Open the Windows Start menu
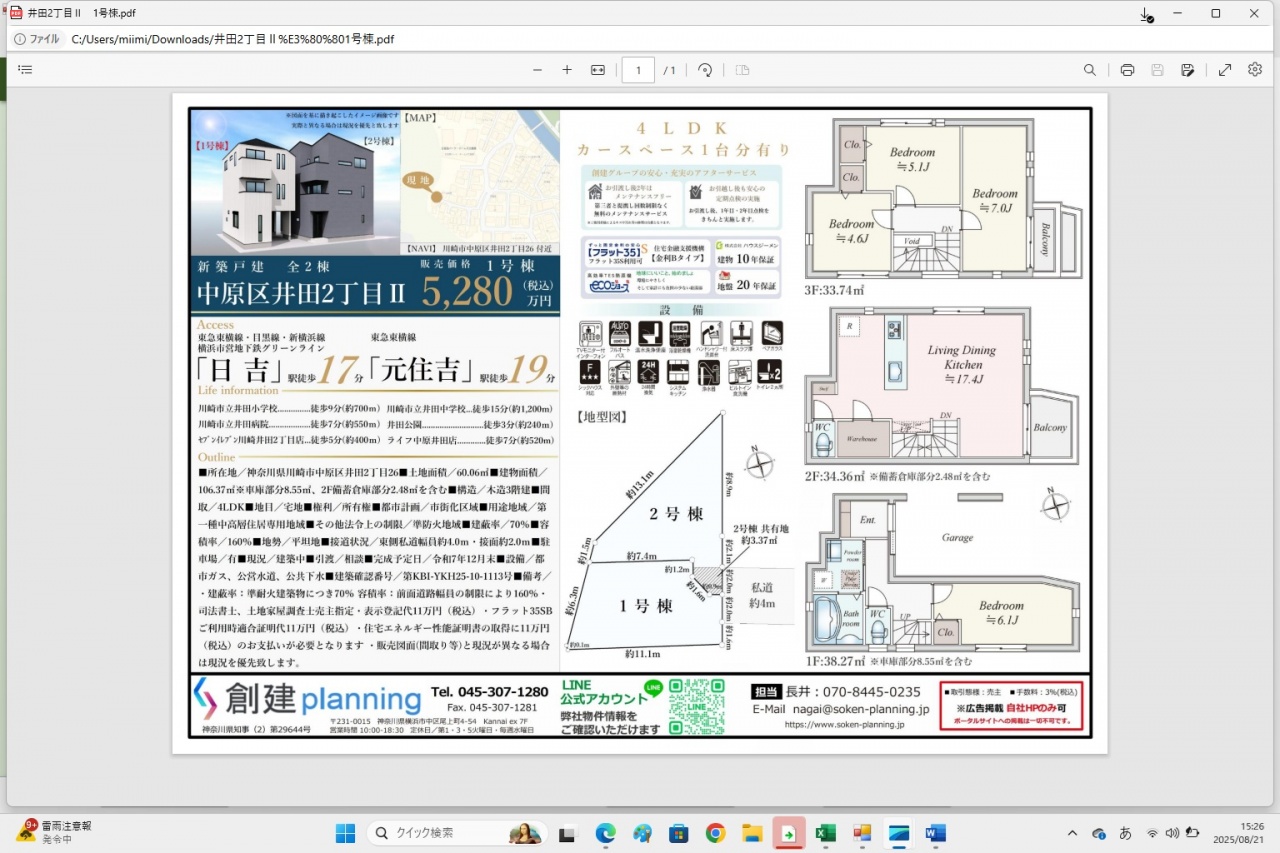The height and width of the screenshot is (853, 1280). [345, 833]
